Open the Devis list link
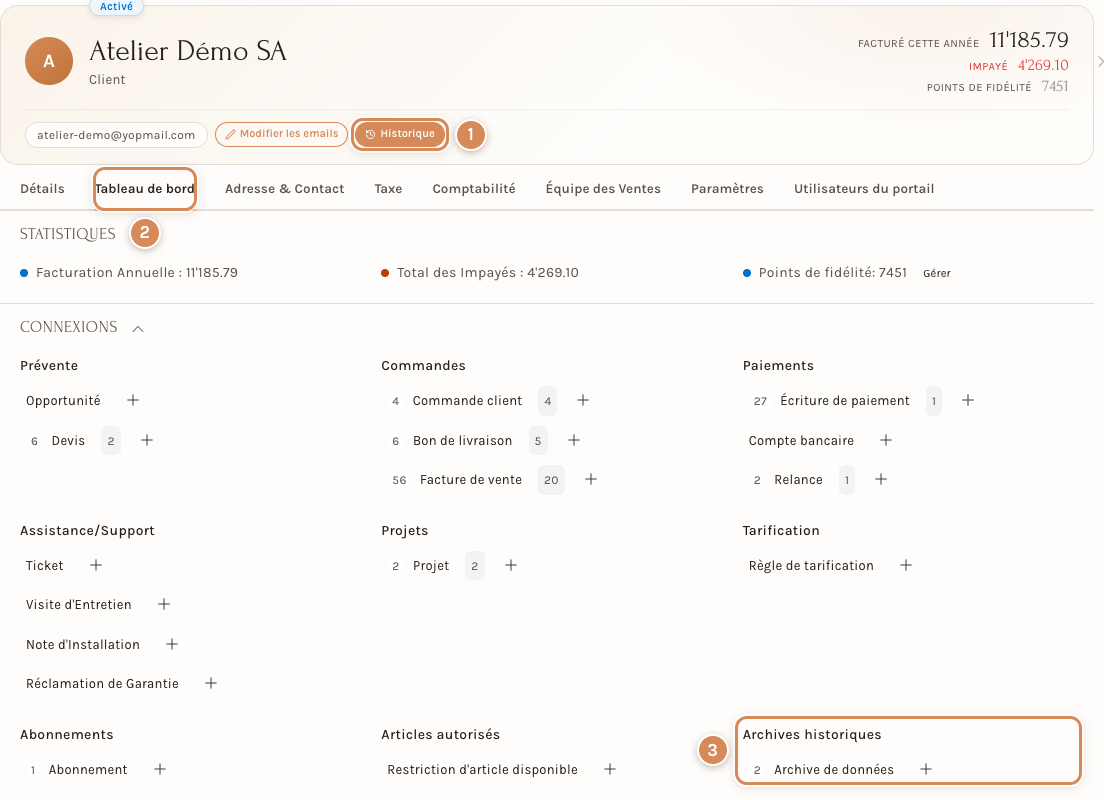Screen dimensions: 1104x800 tap(68, 441)
